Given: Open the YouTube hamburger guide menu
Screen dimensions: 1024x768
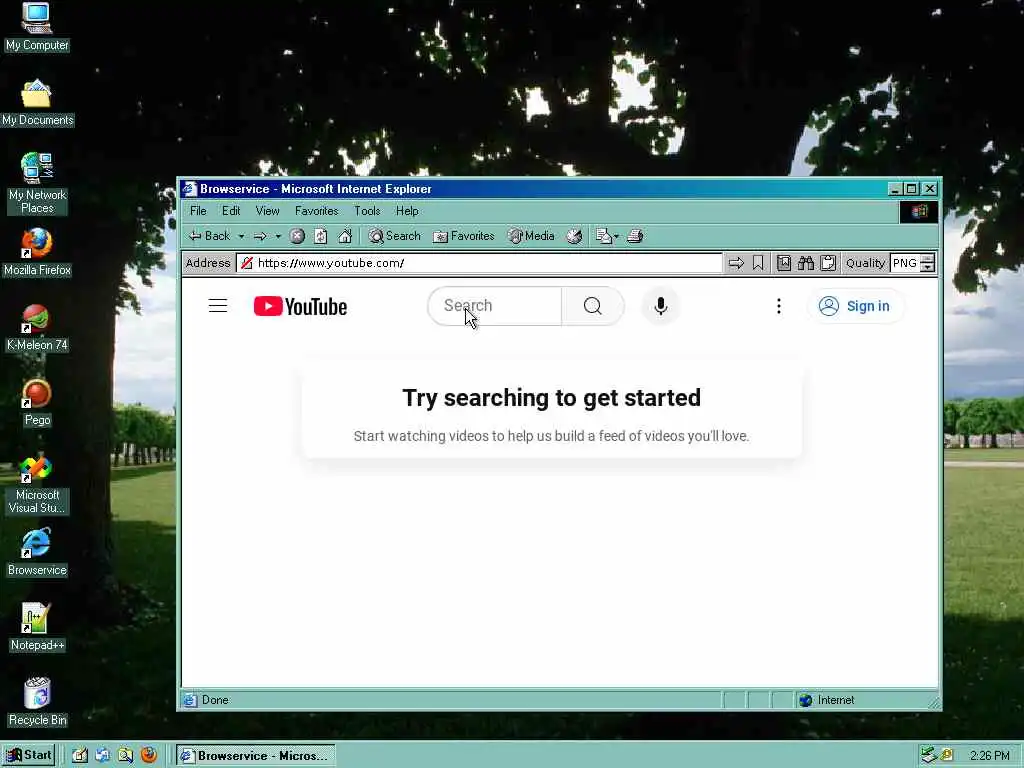Looking at the screenshot, I should pyautogui.click(x=217, y=306).
